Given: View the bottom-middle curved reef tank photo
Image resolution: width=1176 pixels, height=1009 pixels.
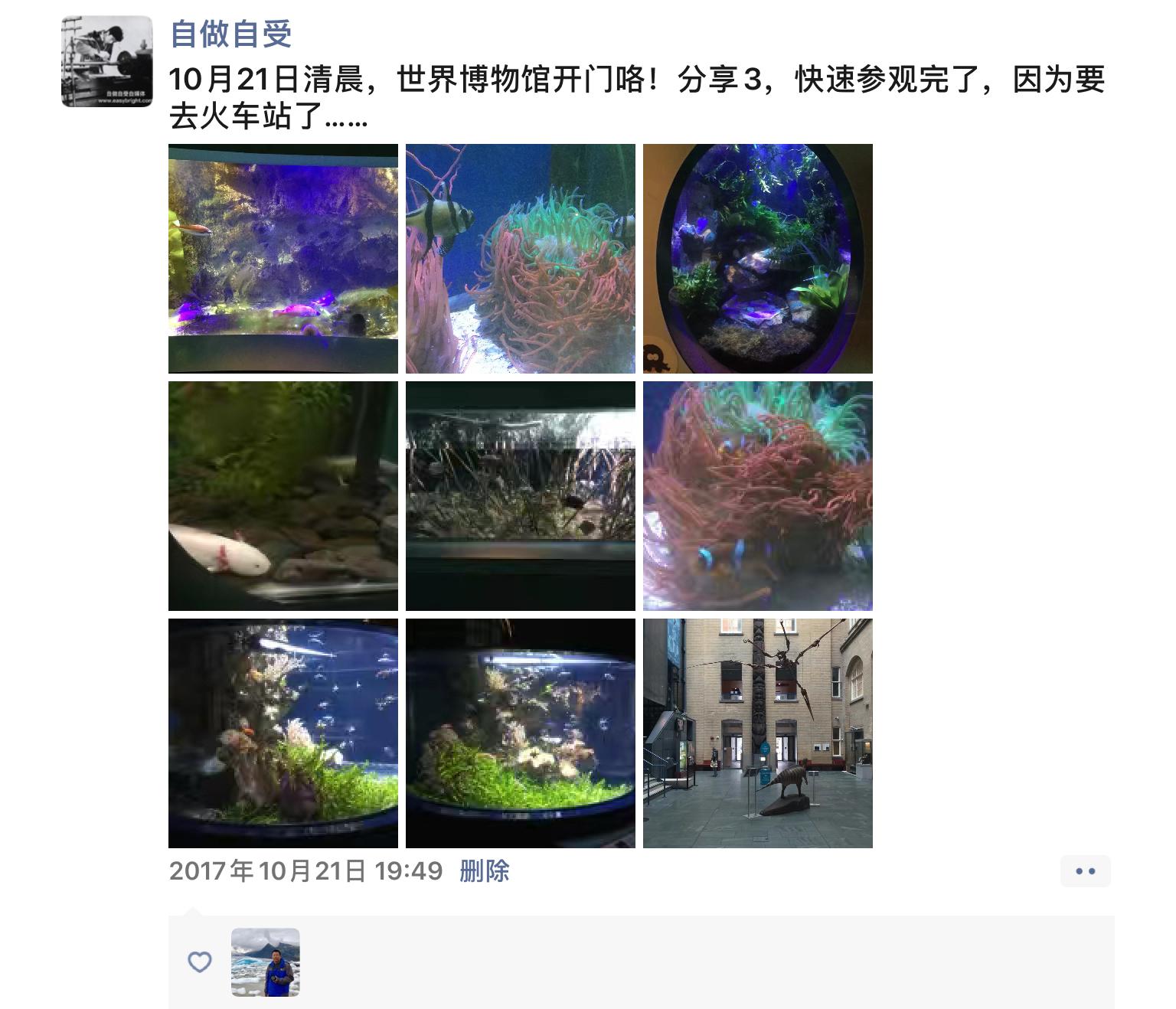Looking at the screenshot, I should coord(521,733).
